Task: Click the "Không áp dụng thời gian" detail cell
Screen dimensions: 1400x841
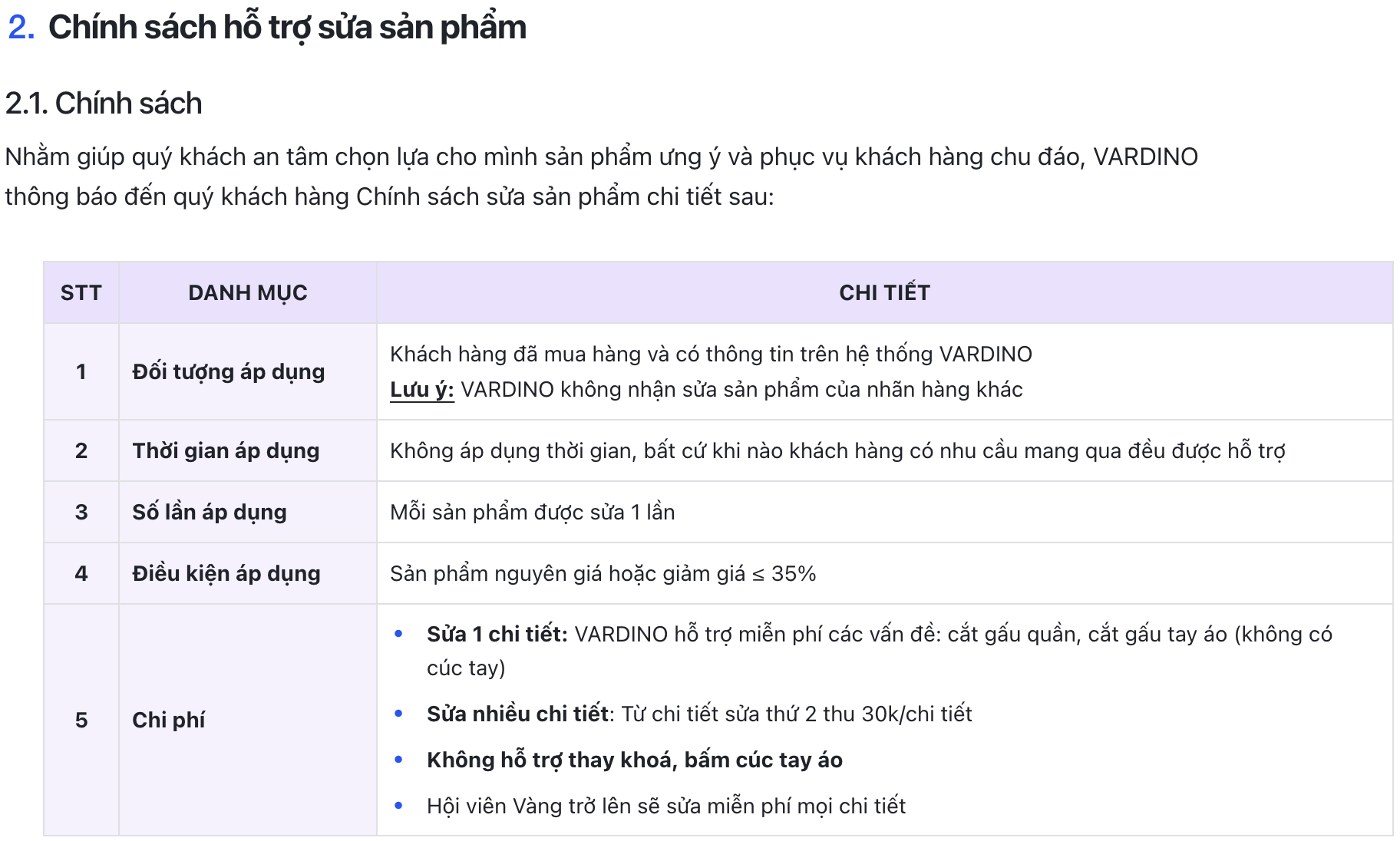Action: pos(837,451)
